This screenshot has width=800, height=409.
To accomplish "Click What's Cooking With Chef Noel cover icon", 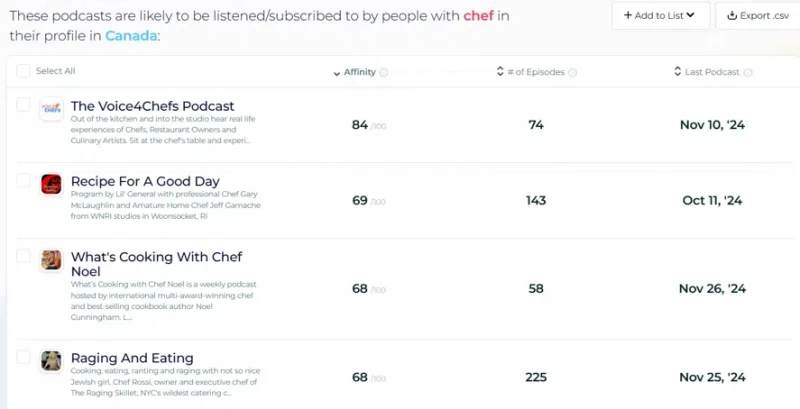I will (52, 260).
